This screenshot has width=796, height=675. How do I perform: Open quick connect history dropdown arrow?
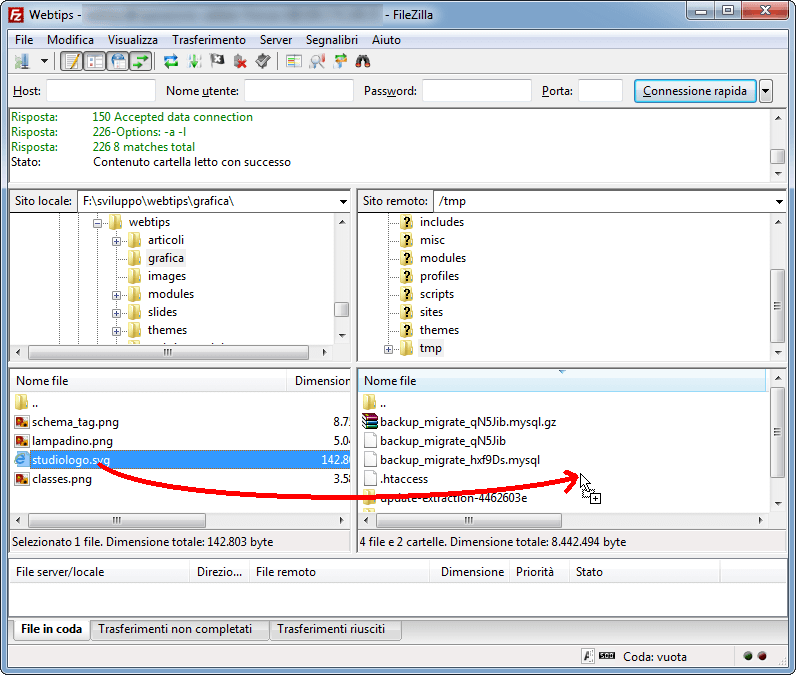(766, 91)
